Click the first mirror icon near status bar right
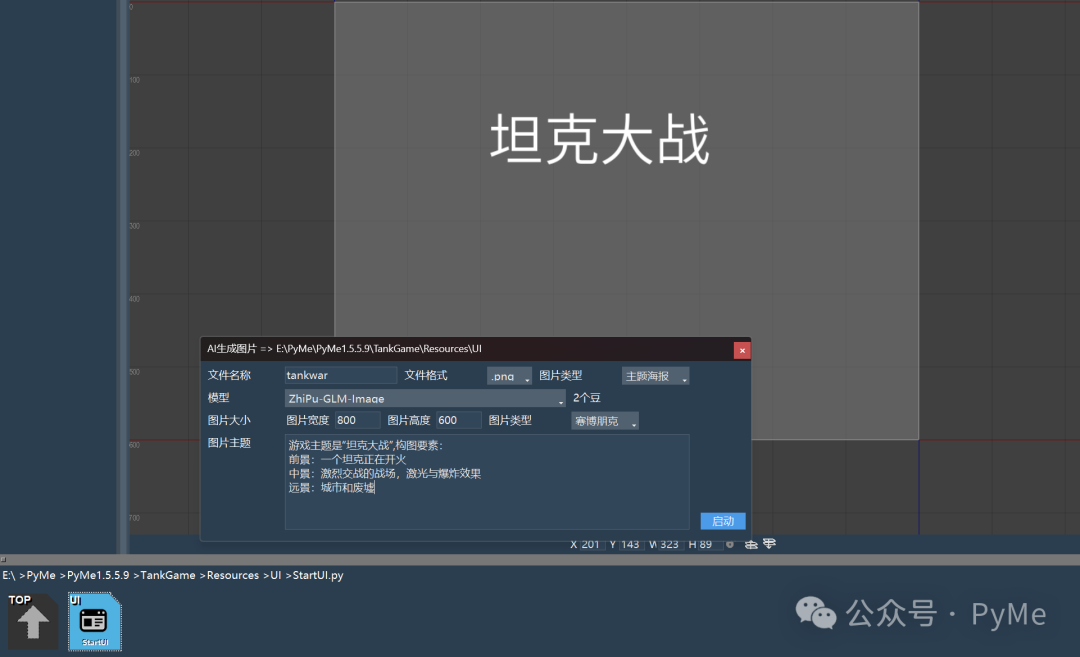The width and height of the screenshot is (1080, 657). point(751,544)
